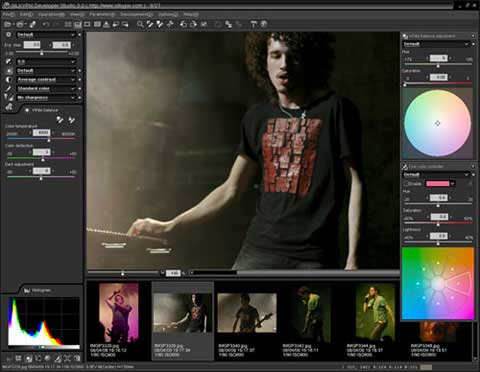This screenshot has width=480, height=372.
Task: Click the Fine color Lightness slider
Action: click(438, 243)
